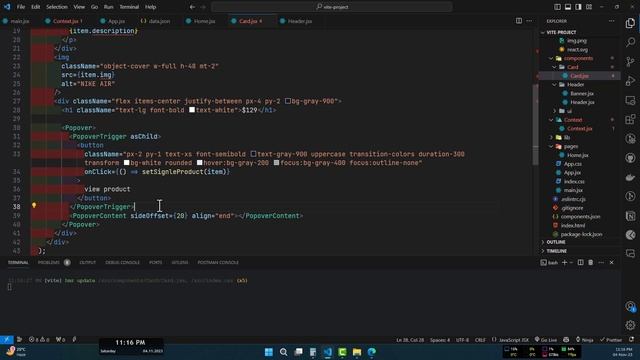Click the Spaces: 4 indentation indicator
The width and height of the screenshot is (640, 360).
coord(440,340)
